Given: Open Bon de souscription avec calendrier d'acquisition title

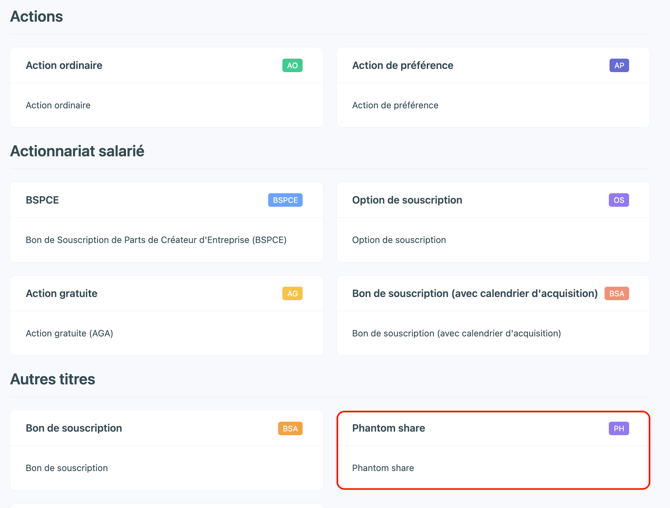Looking at the screenshot, I should [x=475, y=294].
